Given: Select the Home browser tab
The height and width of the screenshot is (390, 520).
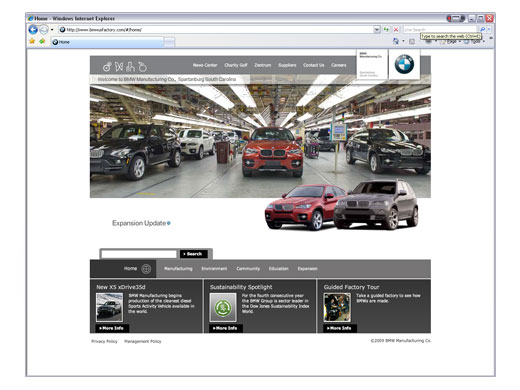Looking at the screenshot, I should point(107,42).
